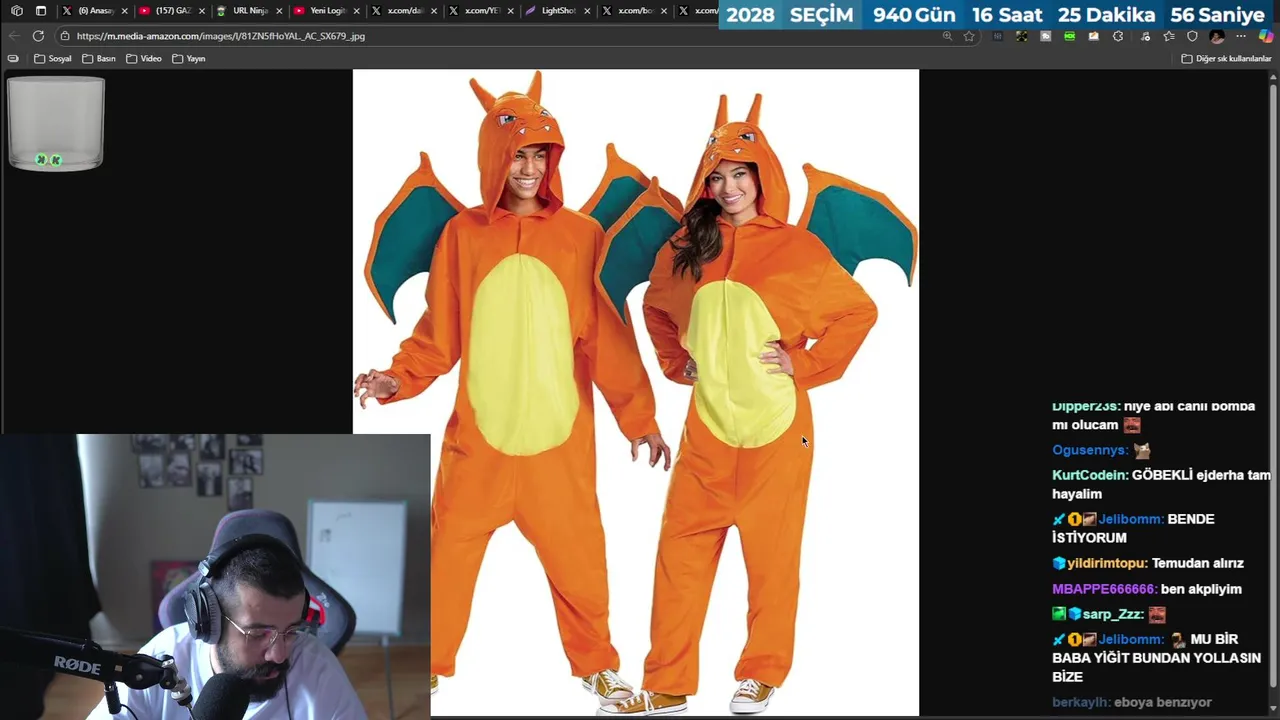1280x720 pixels.
Task: Open the Video bookmarks folder
Action: pos(144,59)
